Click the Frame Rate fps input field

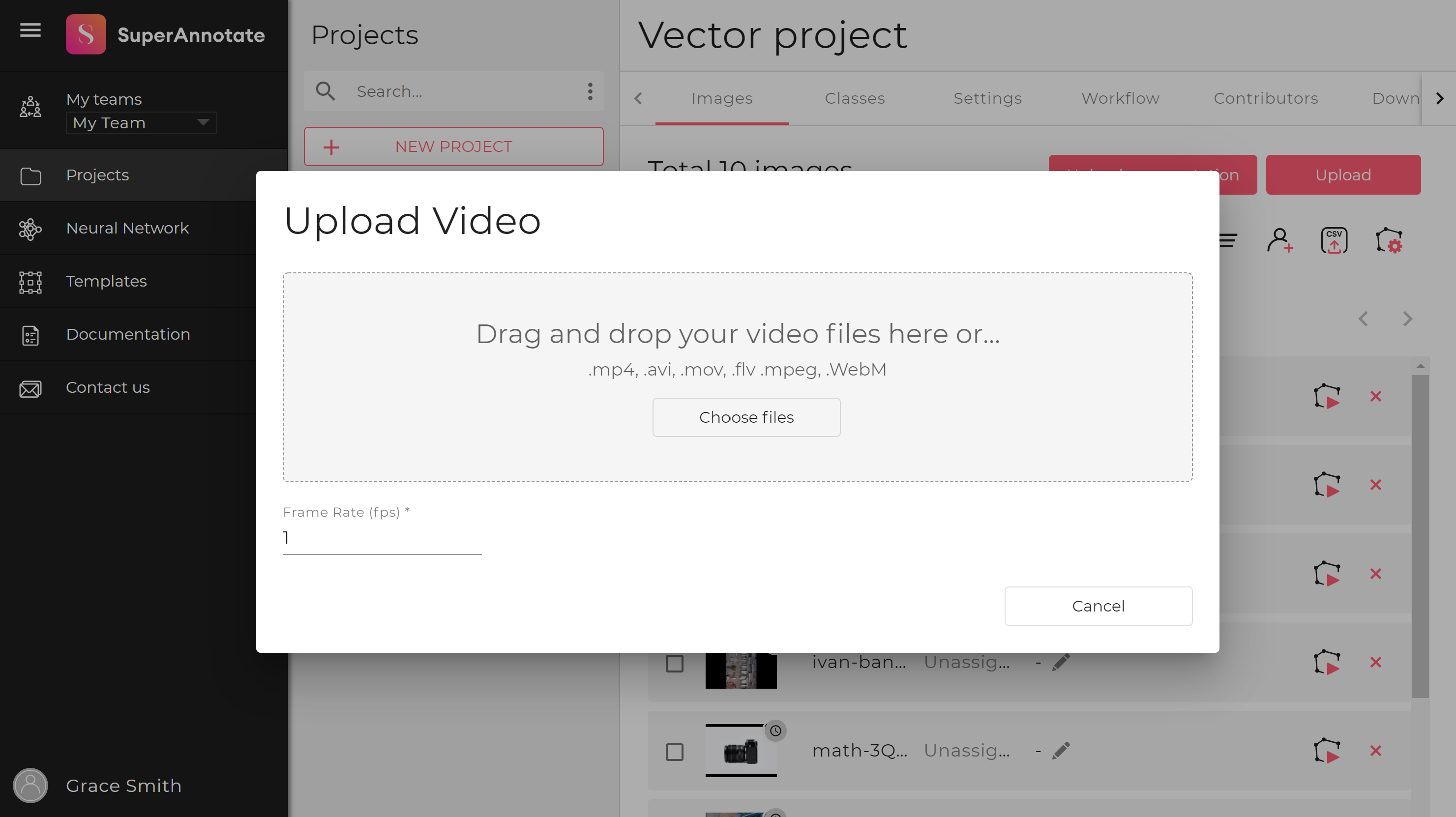tap(382, 538)
